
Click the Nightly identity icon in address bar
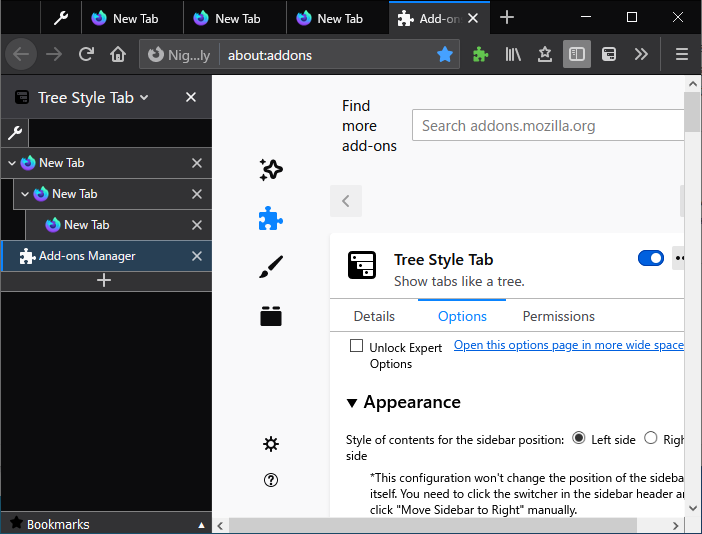point(179,55)
